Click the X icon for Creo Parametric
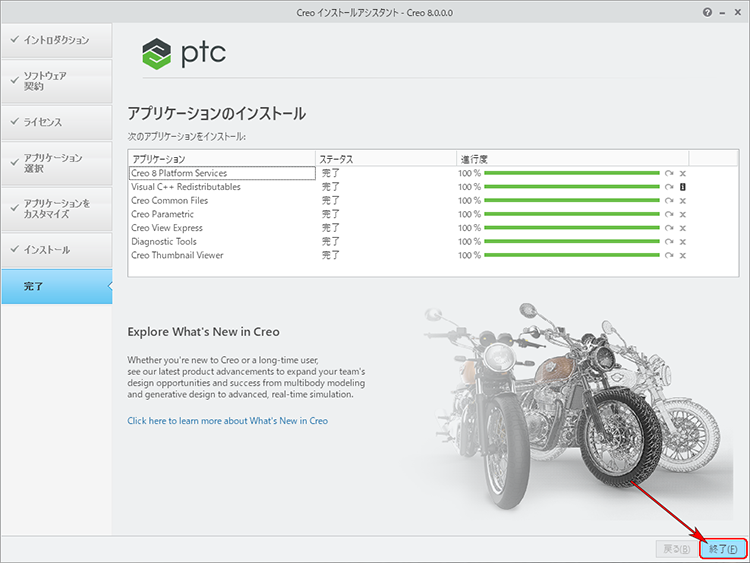 [x=683, y=215]
